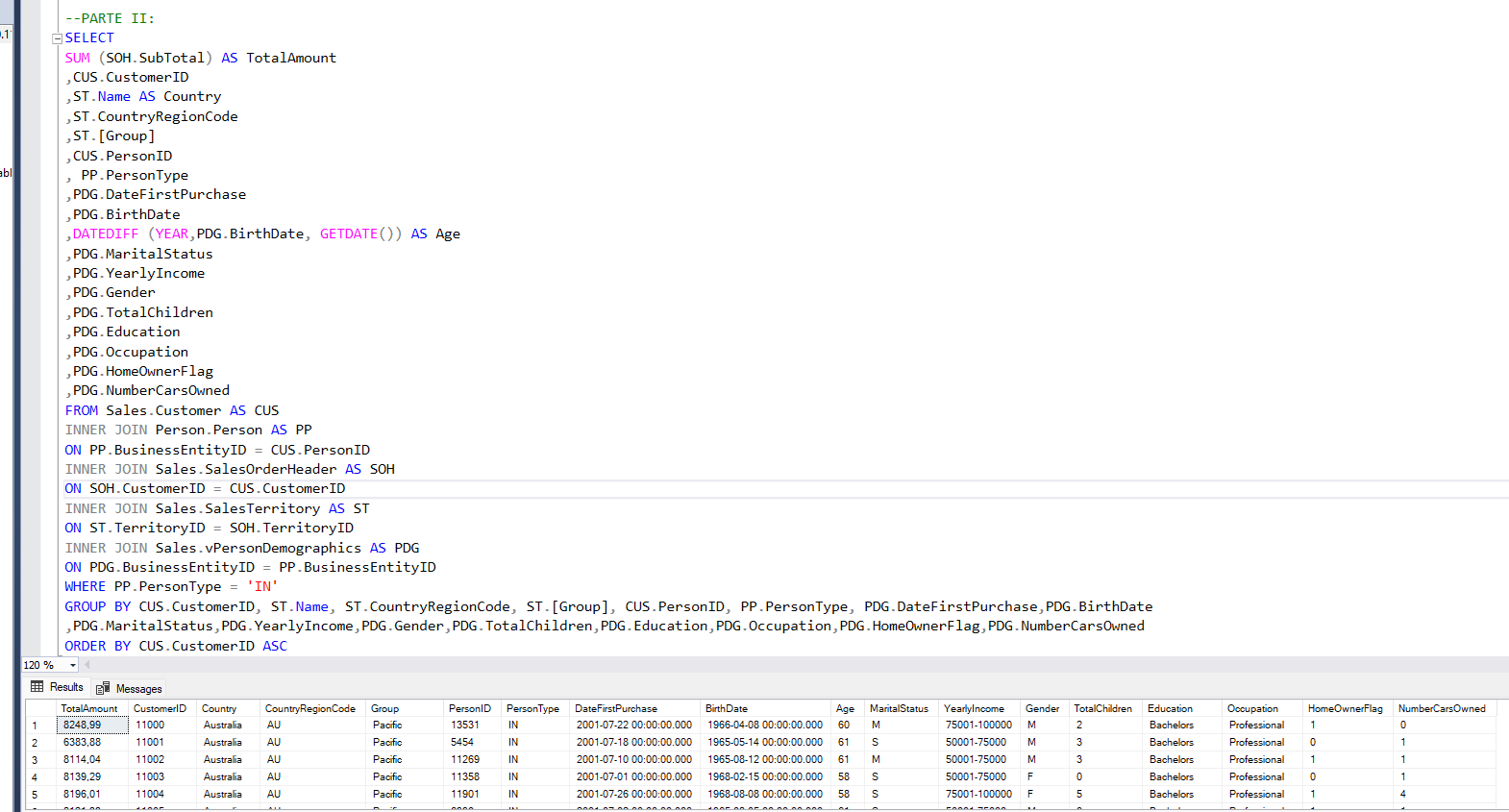The image size is (1509, 812).
Task: Select the YearlyIncome column header
Action: click(978, 708)
